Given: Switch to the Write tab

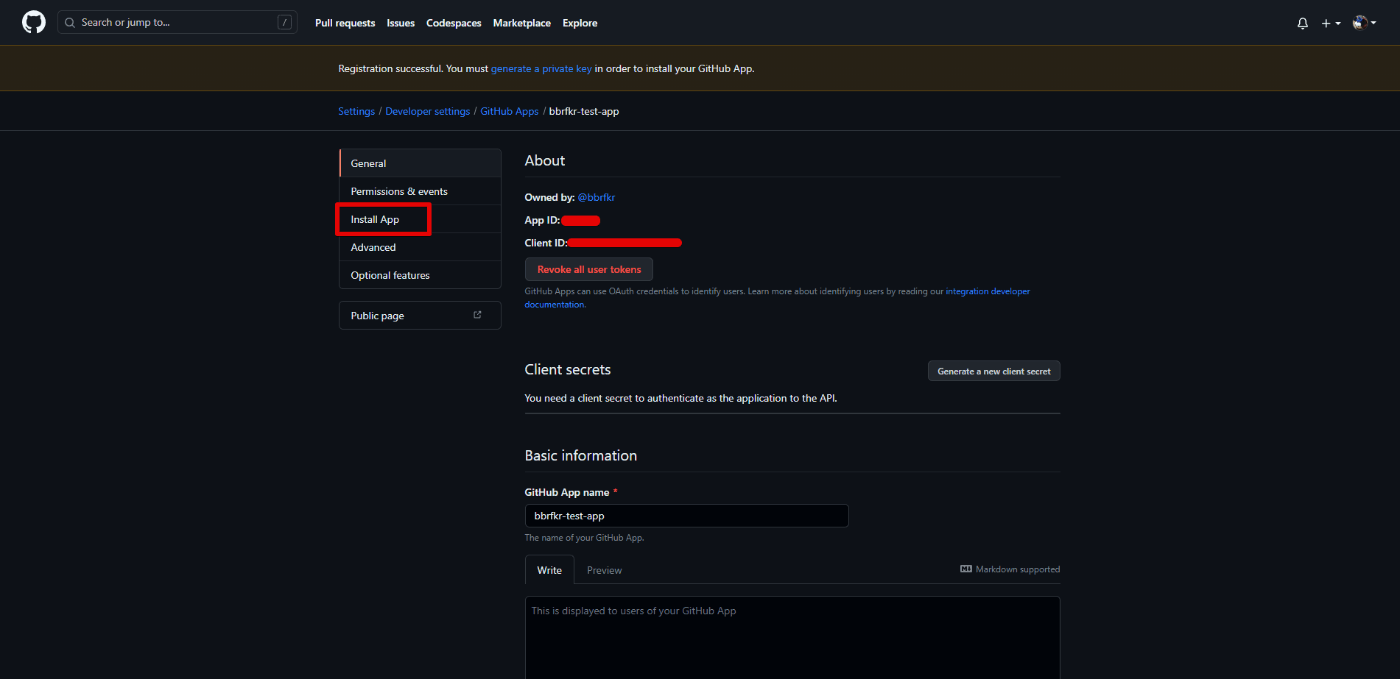Looking at the screenshot, I should (549, 570).
